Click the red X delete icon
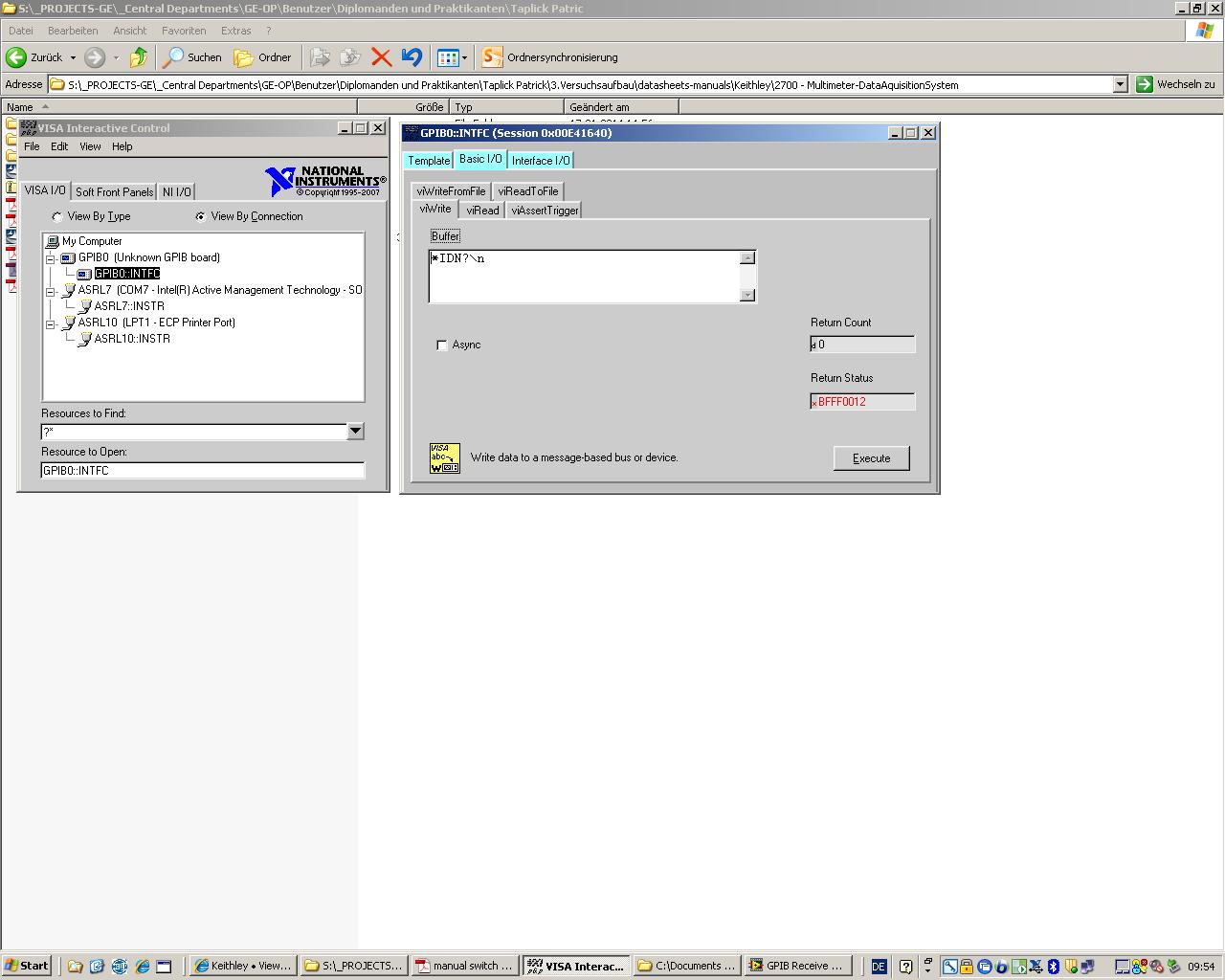1225x980 pixels. coord(381,57)
